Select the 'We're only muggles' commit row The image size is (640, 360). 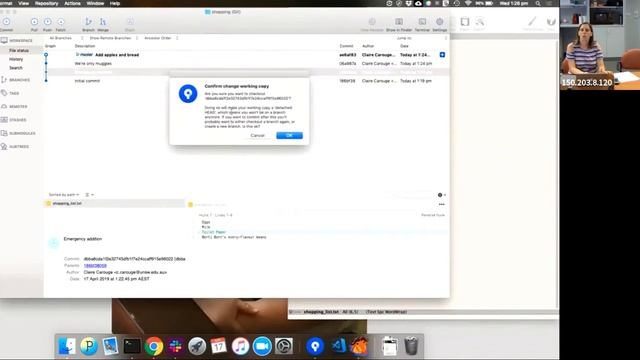(x=247, y=64)
